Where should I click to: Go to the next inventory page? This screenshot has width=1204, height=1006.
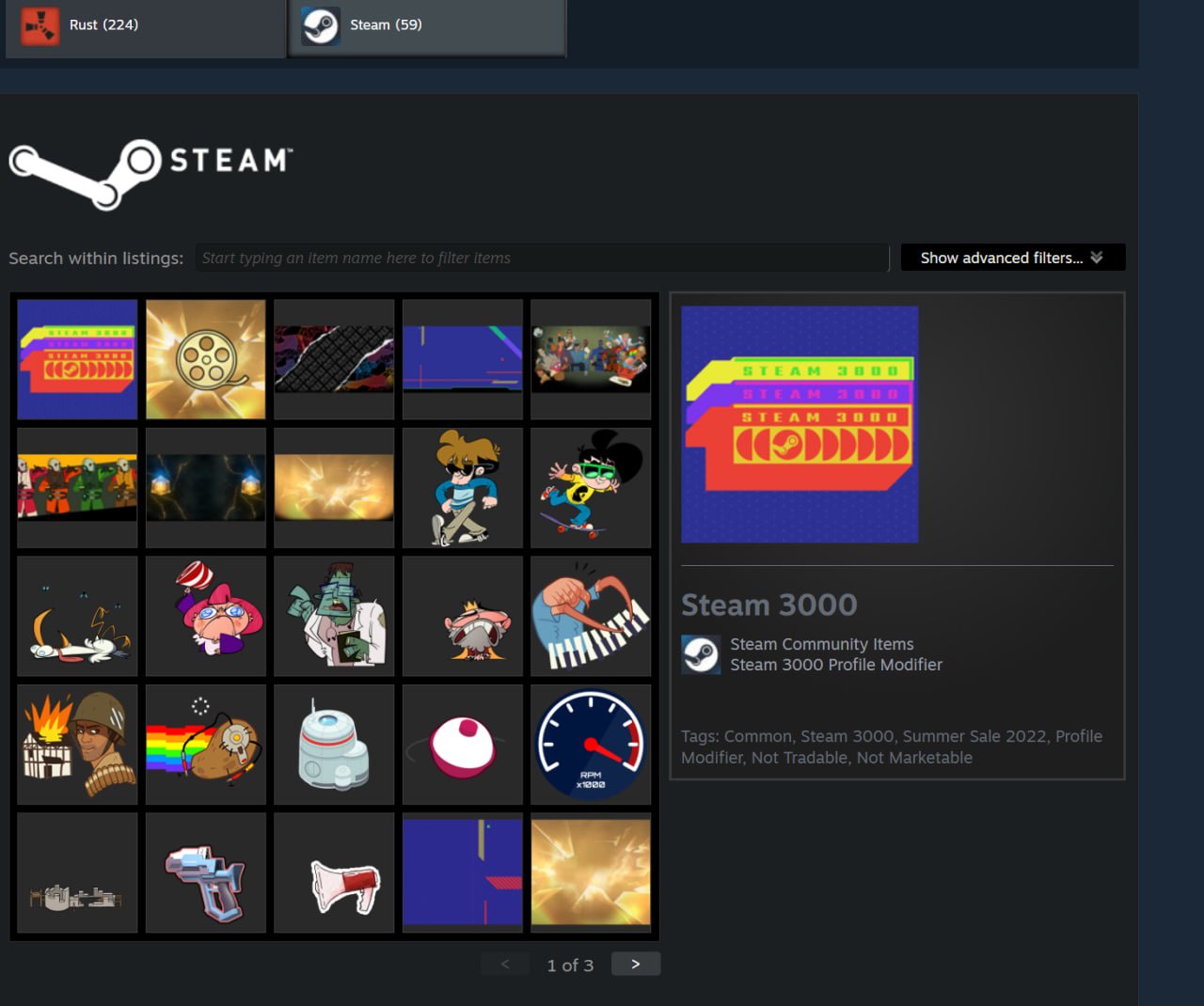636,964
